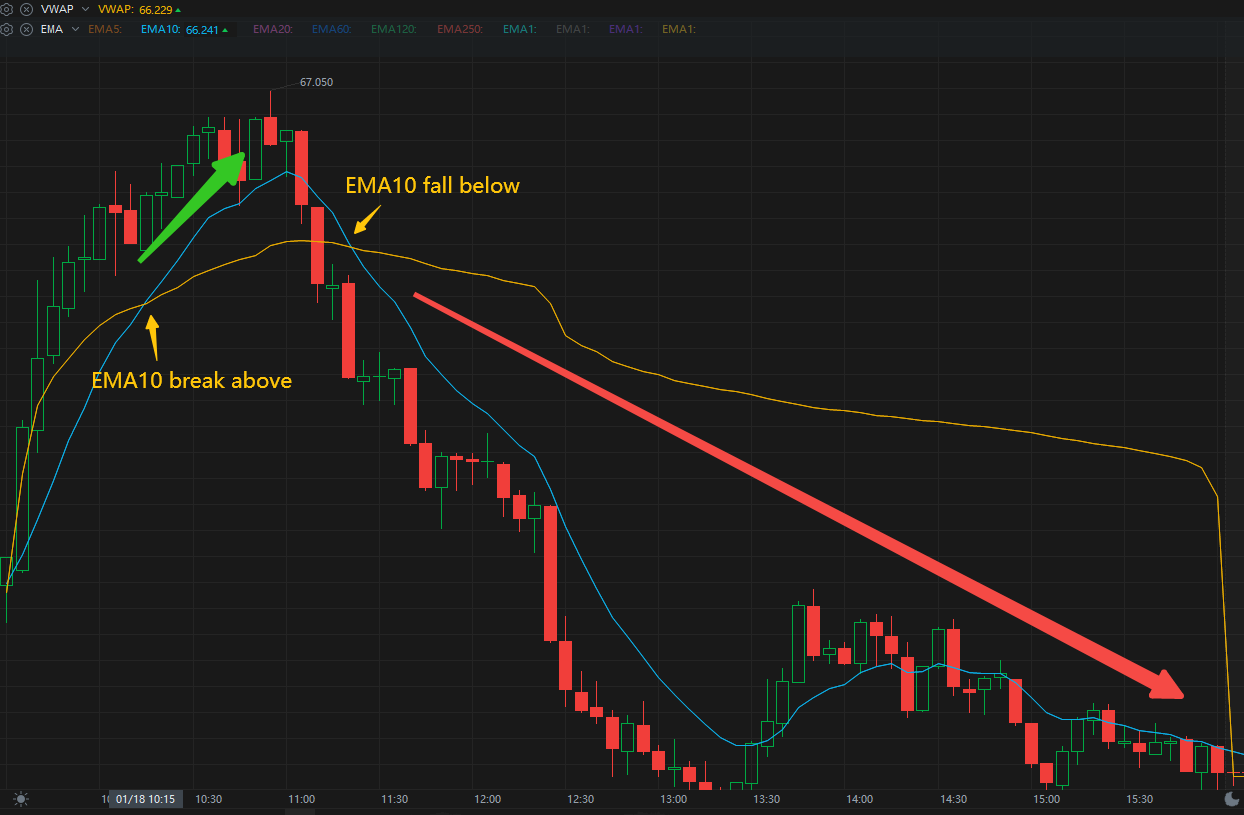The image size is (1244, 815).
Task: Remove the EMA indicator with its X icon
Action: [x=27, y=29]
